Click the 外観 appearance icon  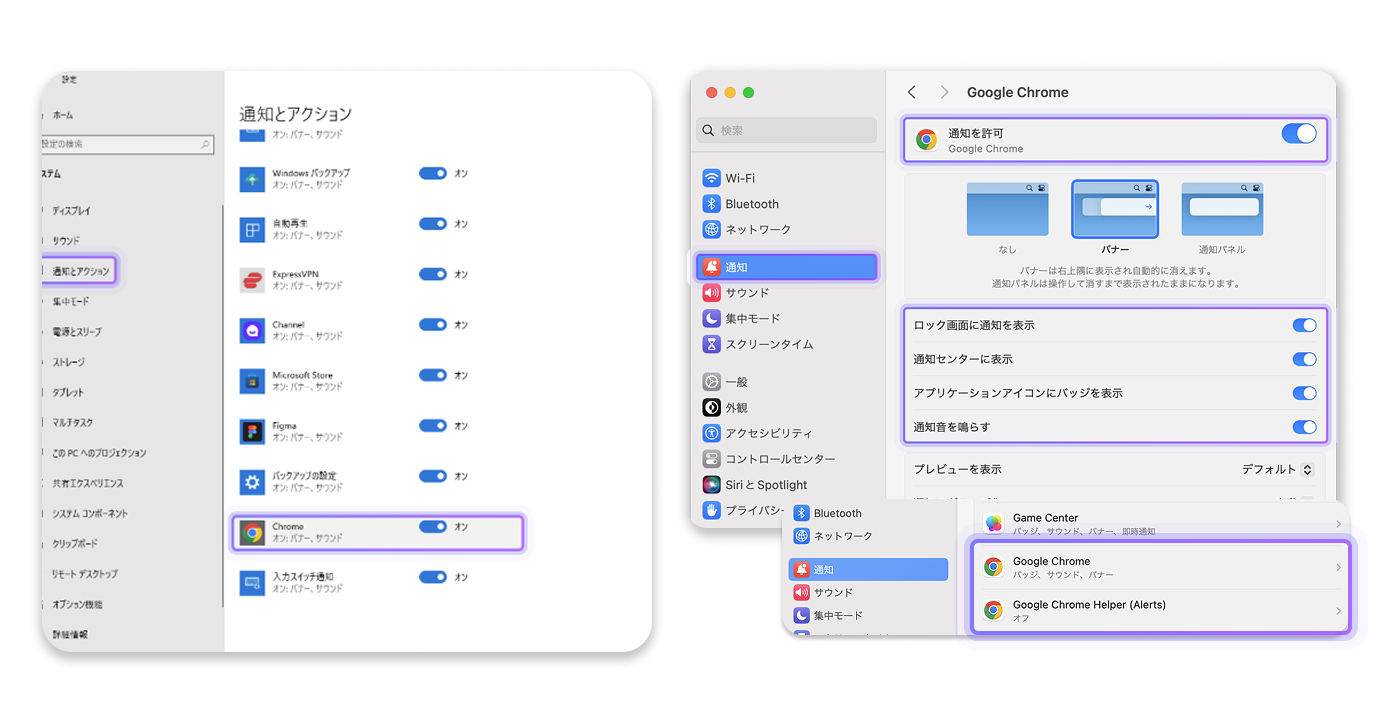click(x=712, y=408)
